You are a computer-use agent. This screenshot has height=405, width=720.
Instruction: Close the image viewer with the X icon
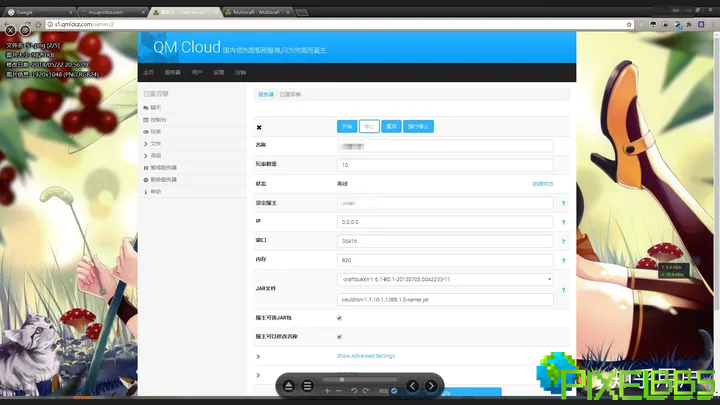click(x=10, y=30)
